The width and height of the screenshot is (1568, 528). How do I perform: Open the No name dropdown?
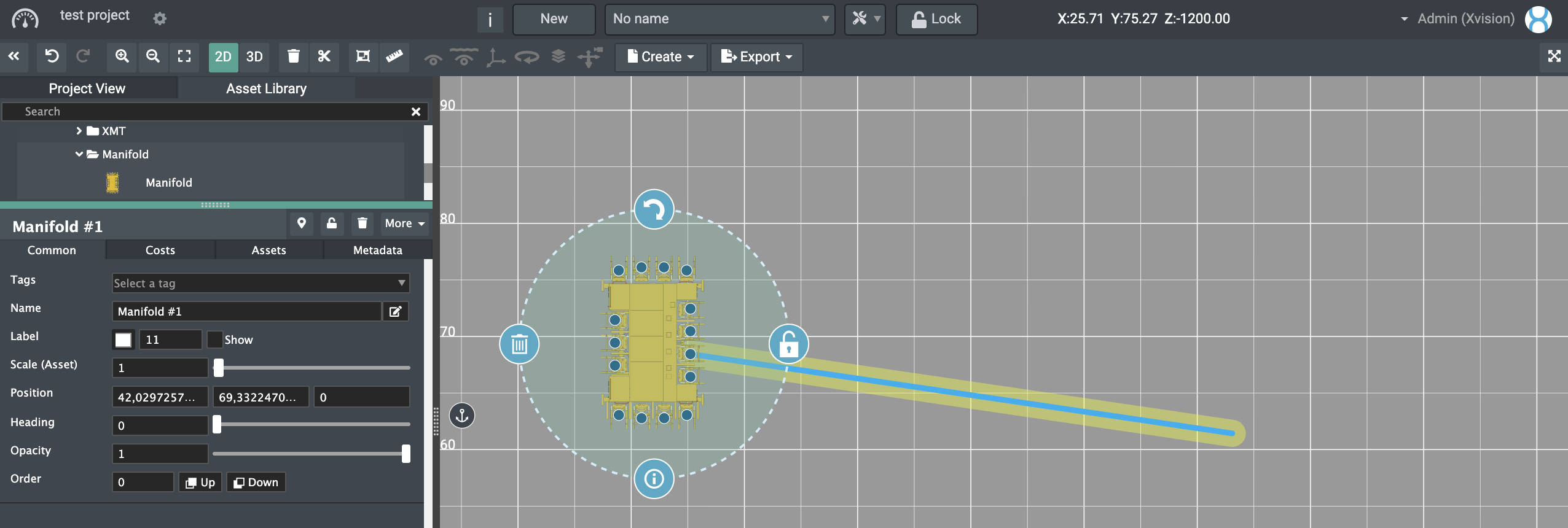[719, 19]
